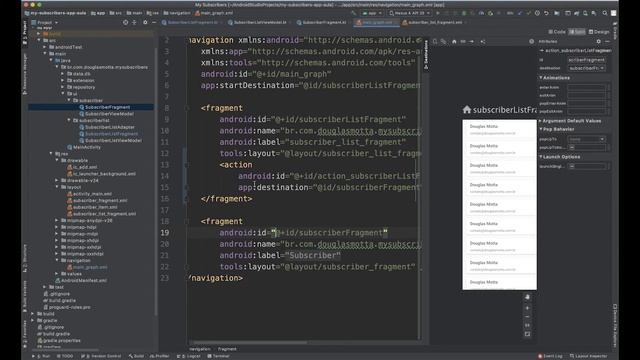Open the Layout Inspector
The width and height of the screenshot is (640, 360).
589,356
